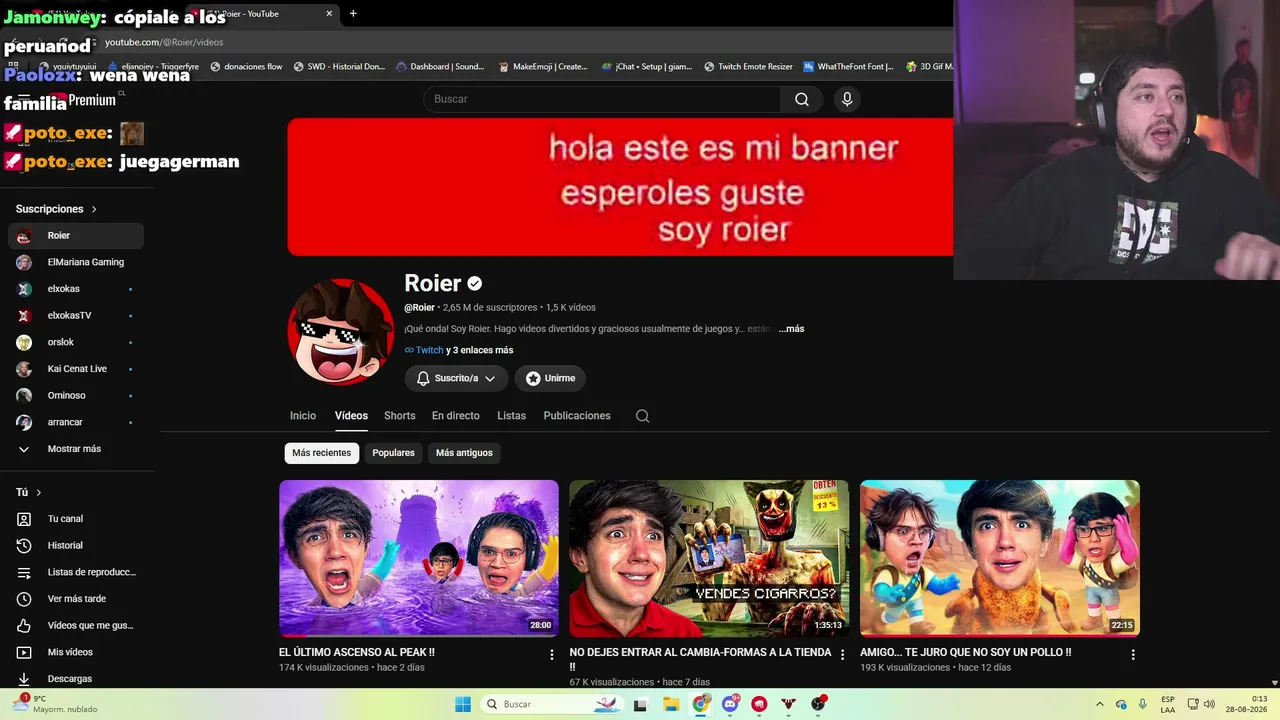Open Videos que me gustan in sidebar
The height and width of the screenshot is (720, 1280).
[x=76, y=625]
